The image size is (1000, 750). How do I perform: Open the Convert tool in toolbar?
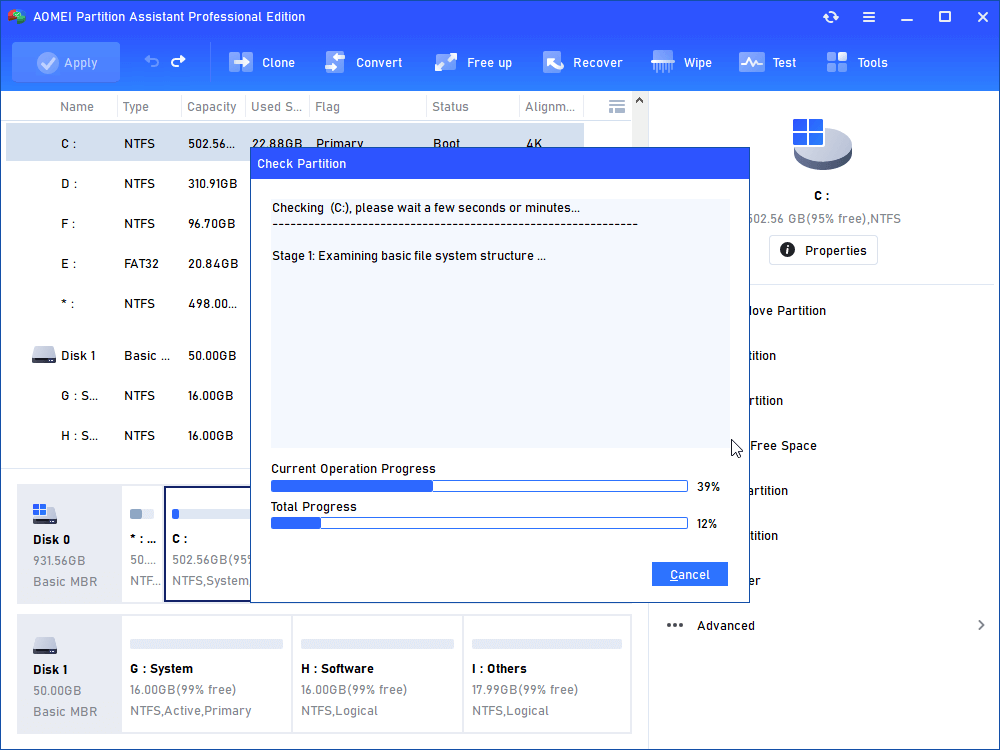(x=336, y=62)
